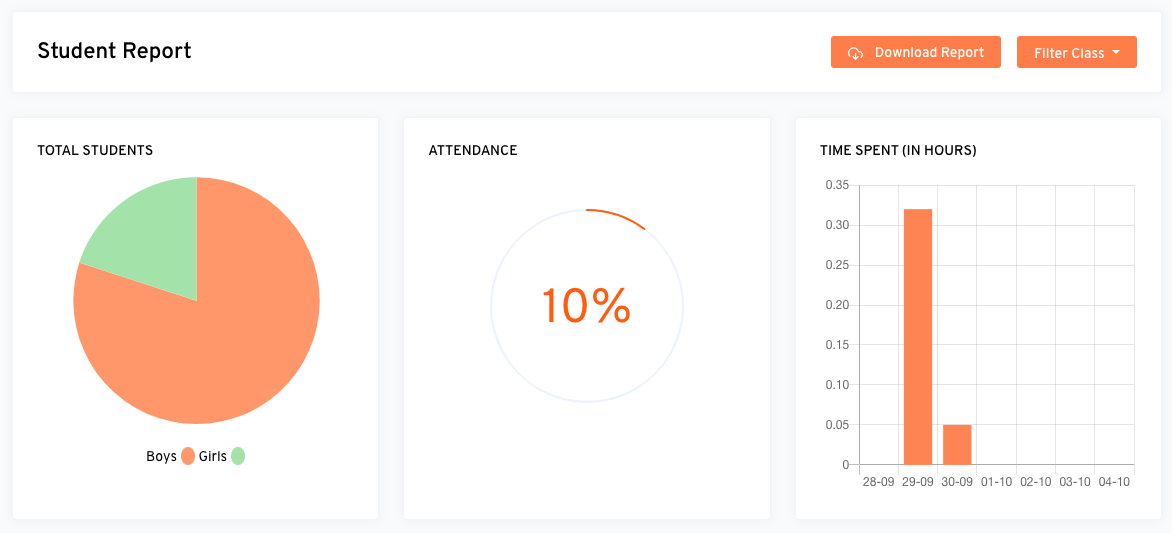
Task: Click the Student Report heading
Action: [114, 51]
